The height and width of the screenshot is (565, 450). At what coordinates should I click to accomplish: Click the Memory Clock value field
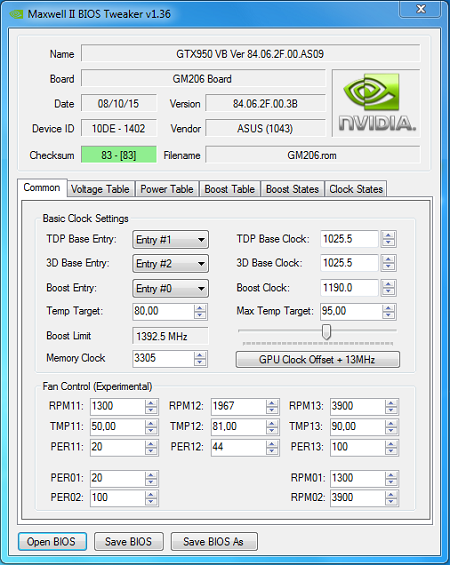tap(163, 359)
